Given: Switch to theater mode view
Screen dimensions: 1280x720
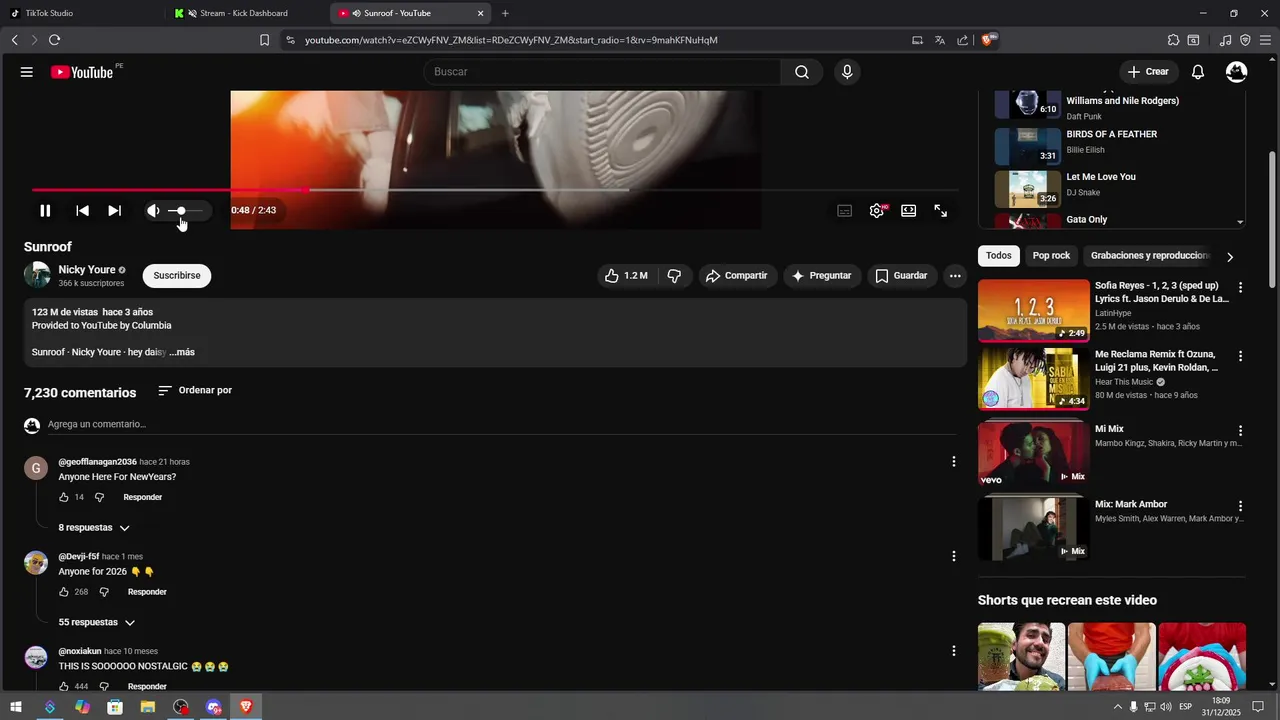Looking at the screenshot, I should (x=908, y=211).
